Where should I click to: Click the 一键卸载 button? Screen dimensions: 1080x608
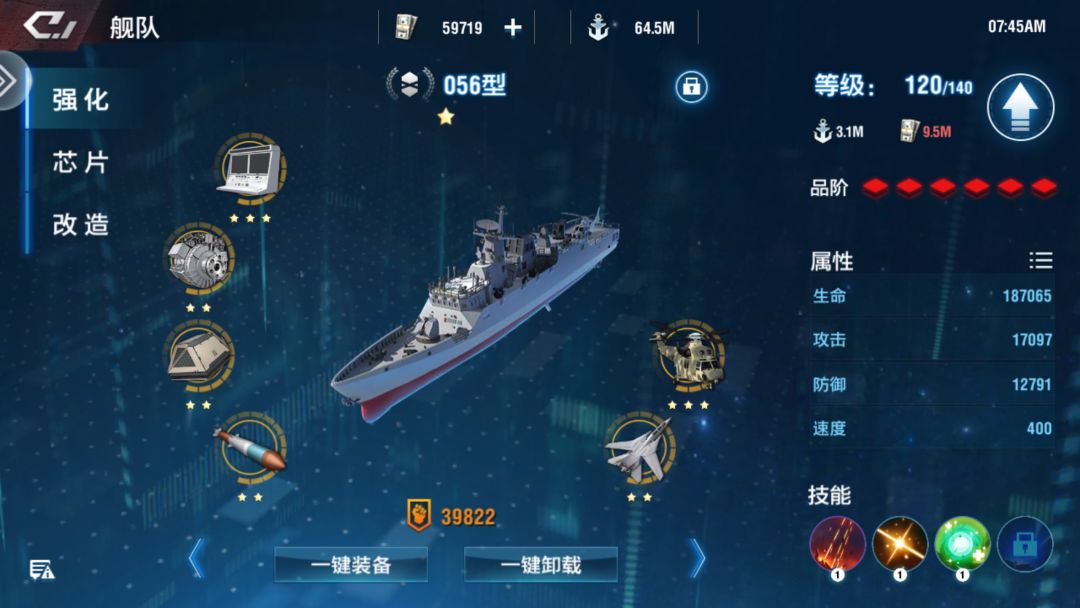[x=541, y=565]
